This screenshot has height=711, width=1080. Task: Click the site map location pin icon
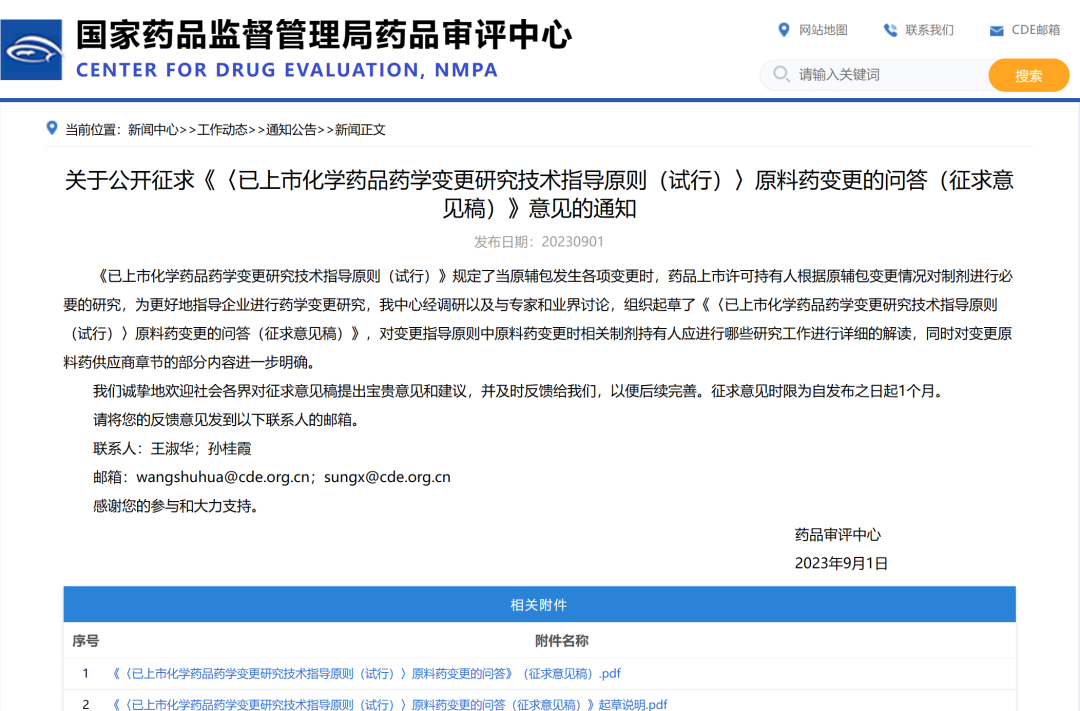tap(783, 30)
